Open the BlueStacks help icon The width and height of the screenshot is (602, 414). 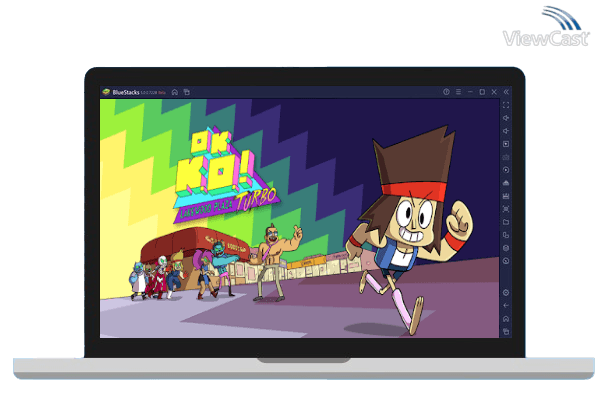(446, 92)
